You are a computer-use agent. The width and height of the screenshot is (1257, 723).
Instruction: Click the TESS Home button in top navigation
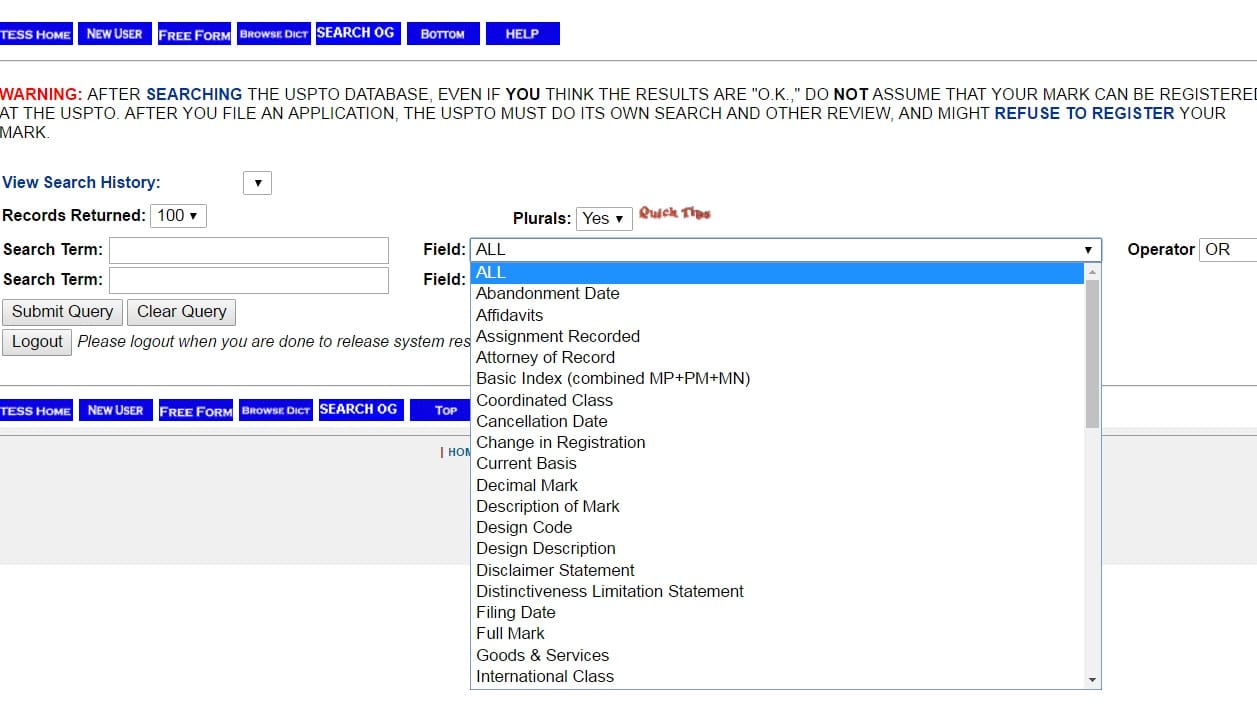click(x=36, y=34)
